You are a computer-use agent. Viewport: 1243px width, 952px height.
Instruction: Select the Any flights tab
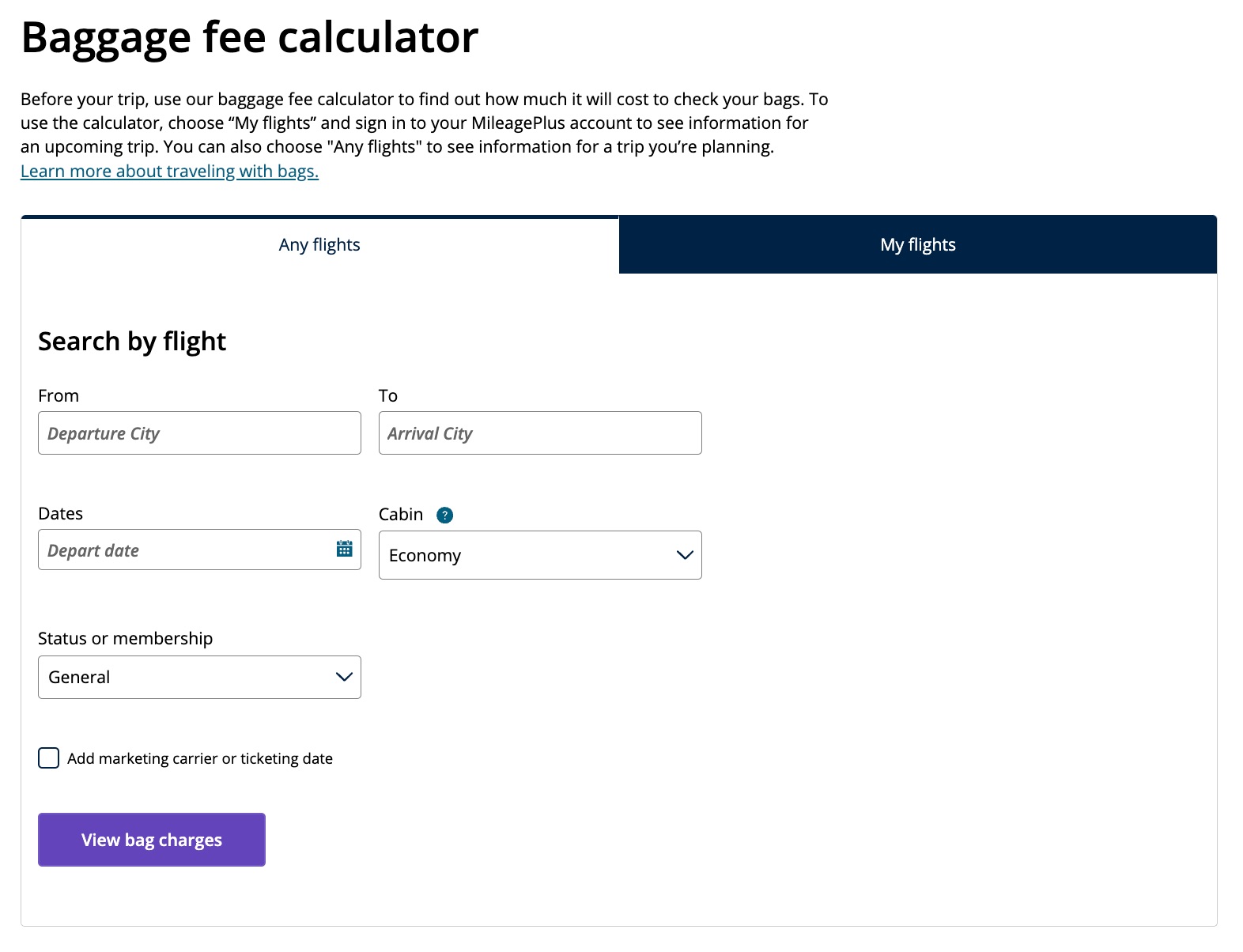pyautogui.click(x=319, y=244)
